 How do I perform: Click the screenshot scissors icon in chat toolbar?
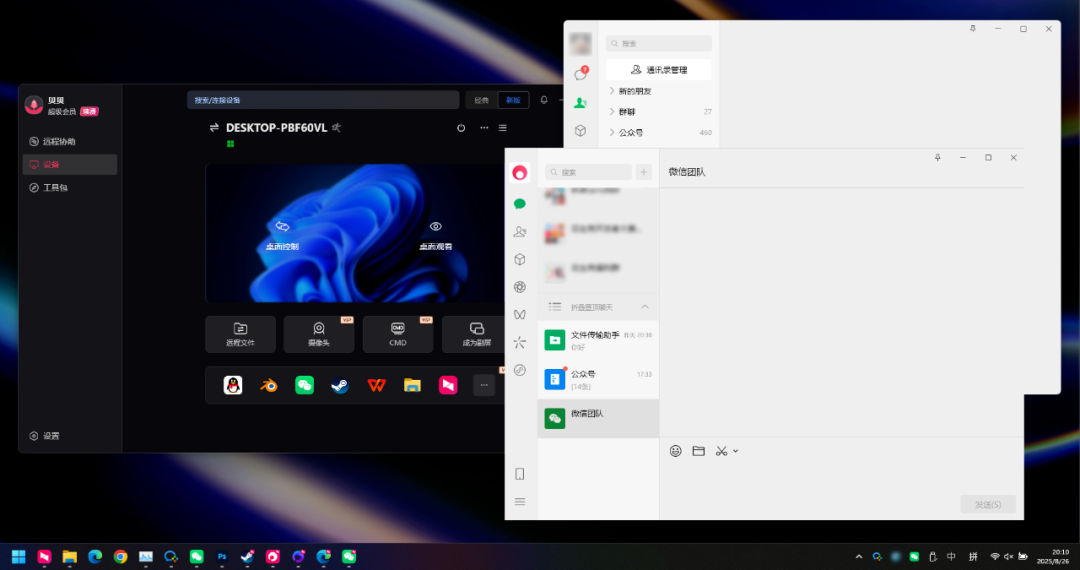tap(721, 451)
